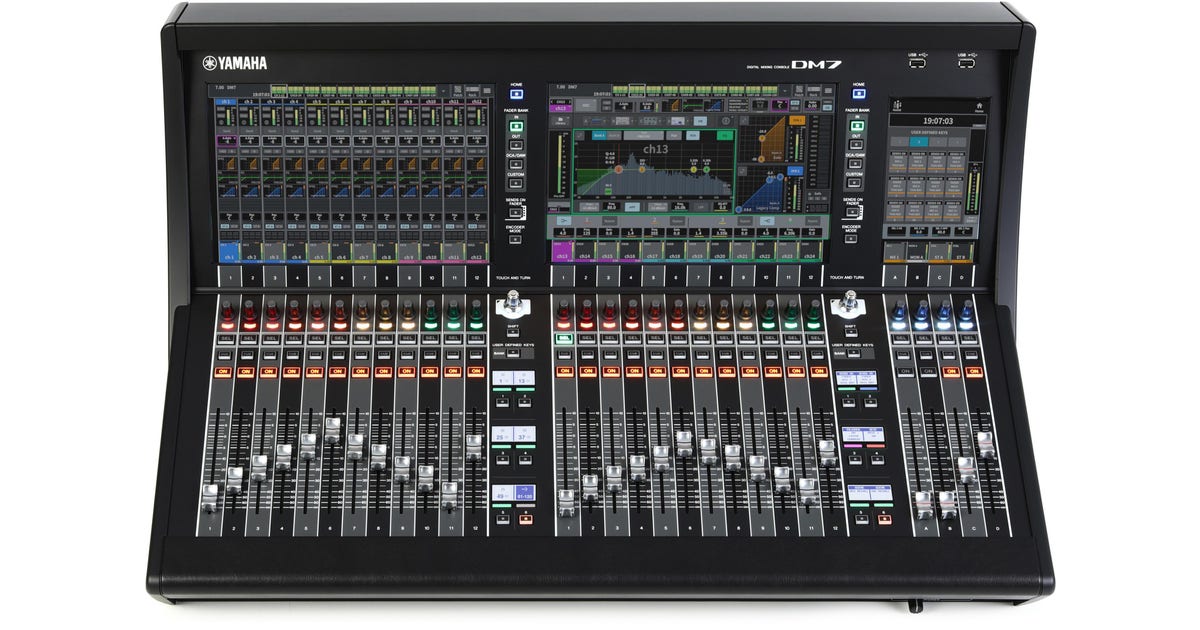The width and height of the screenshot is (1200, 630).
Task: Tap CUE key of master strip C
Action: 949,355
